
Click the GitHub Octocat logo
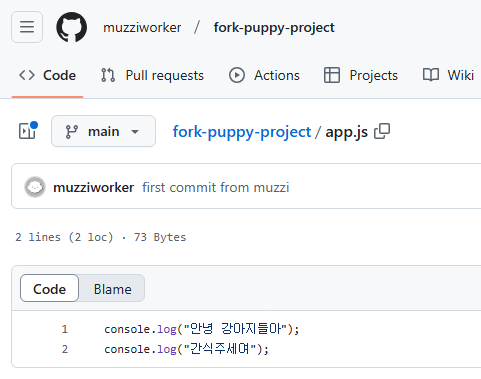[72, 27]
